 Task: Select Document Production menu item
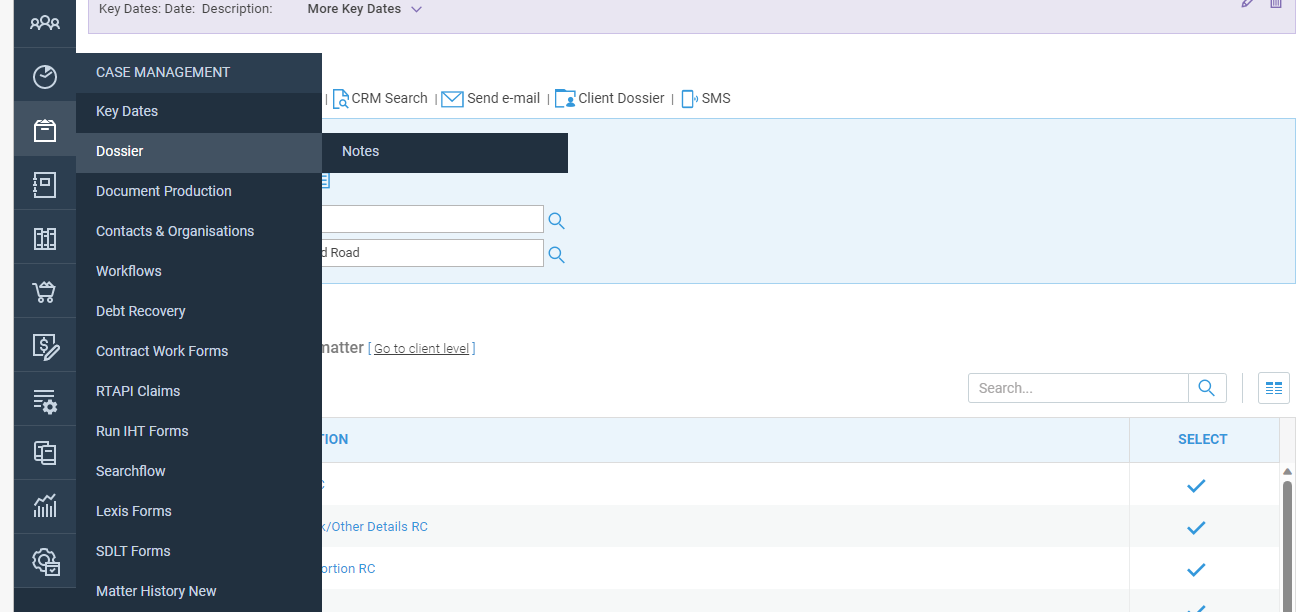(x=163, y=191)
